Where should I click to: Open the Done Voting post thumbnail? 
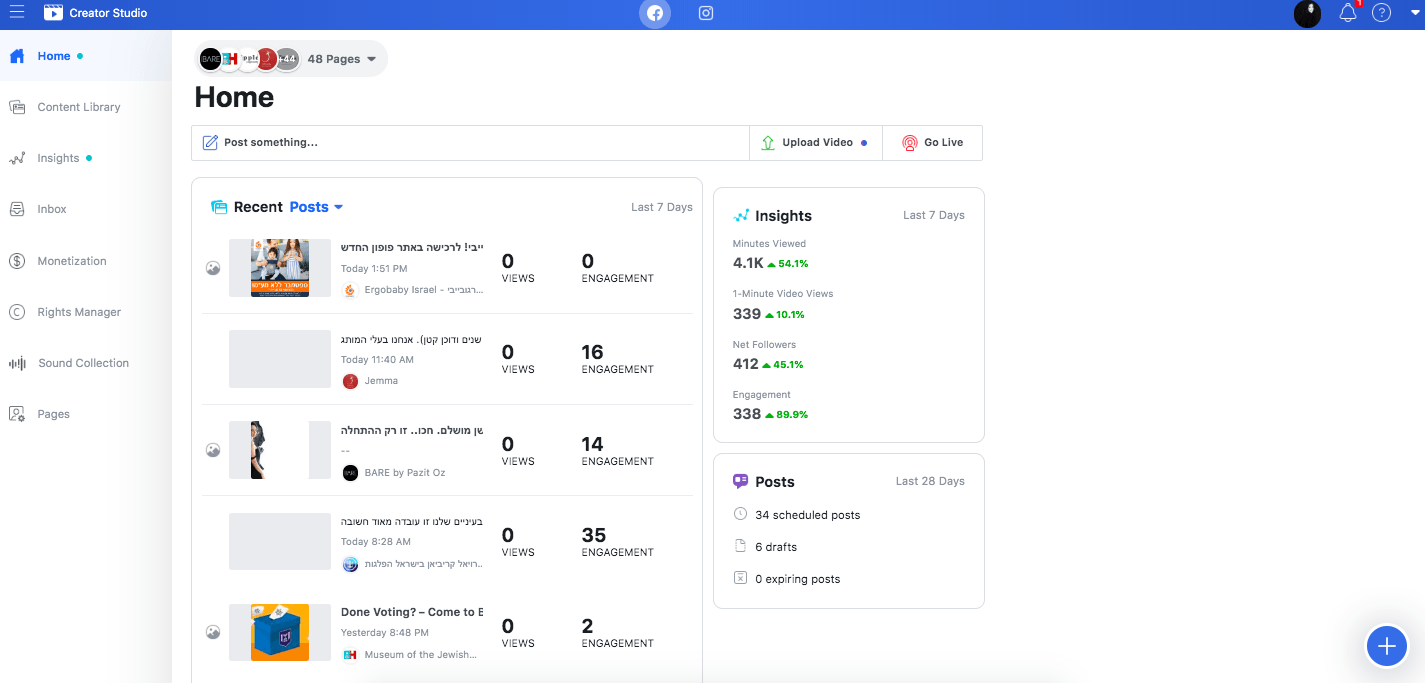280,632
